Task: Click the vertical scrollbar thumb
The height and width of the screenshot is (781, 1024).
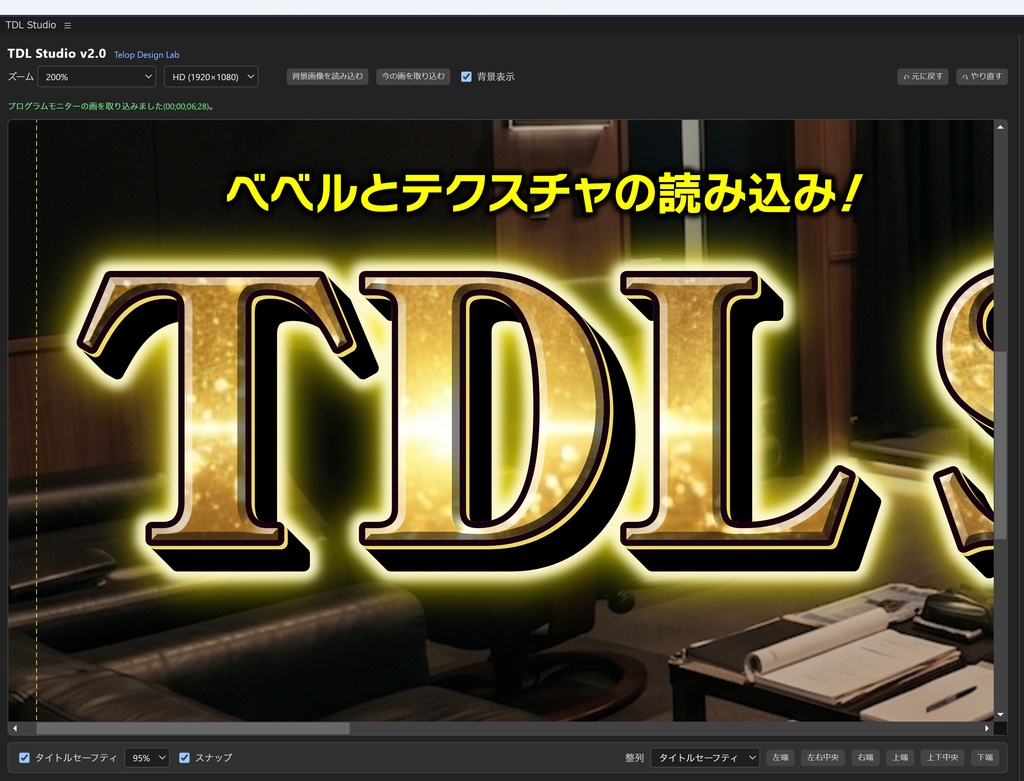Action: [x=1000, y=445]
